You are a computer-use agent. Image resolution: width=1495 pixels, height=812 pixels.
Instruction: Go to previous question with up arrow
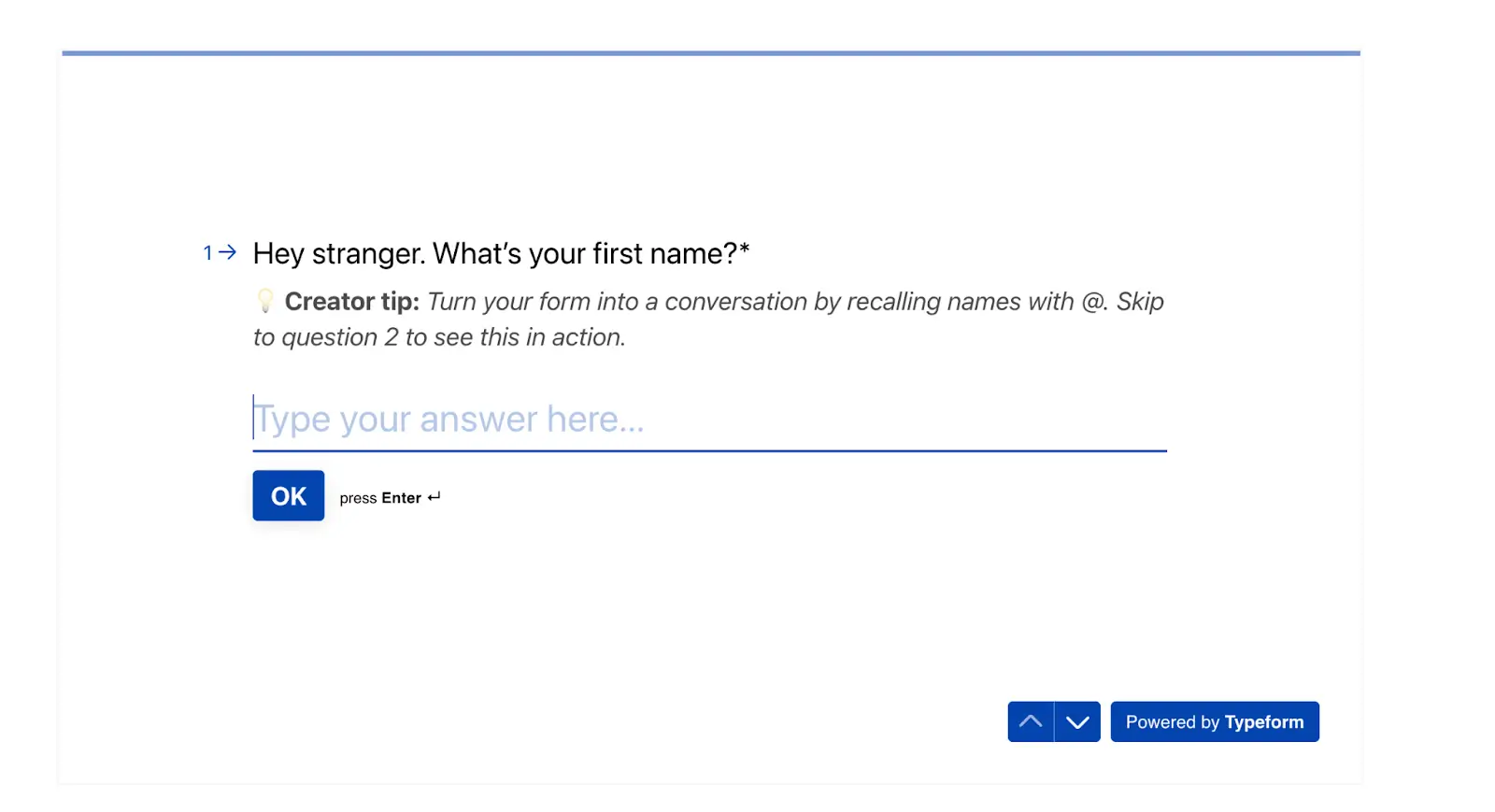coord(1031,721)
